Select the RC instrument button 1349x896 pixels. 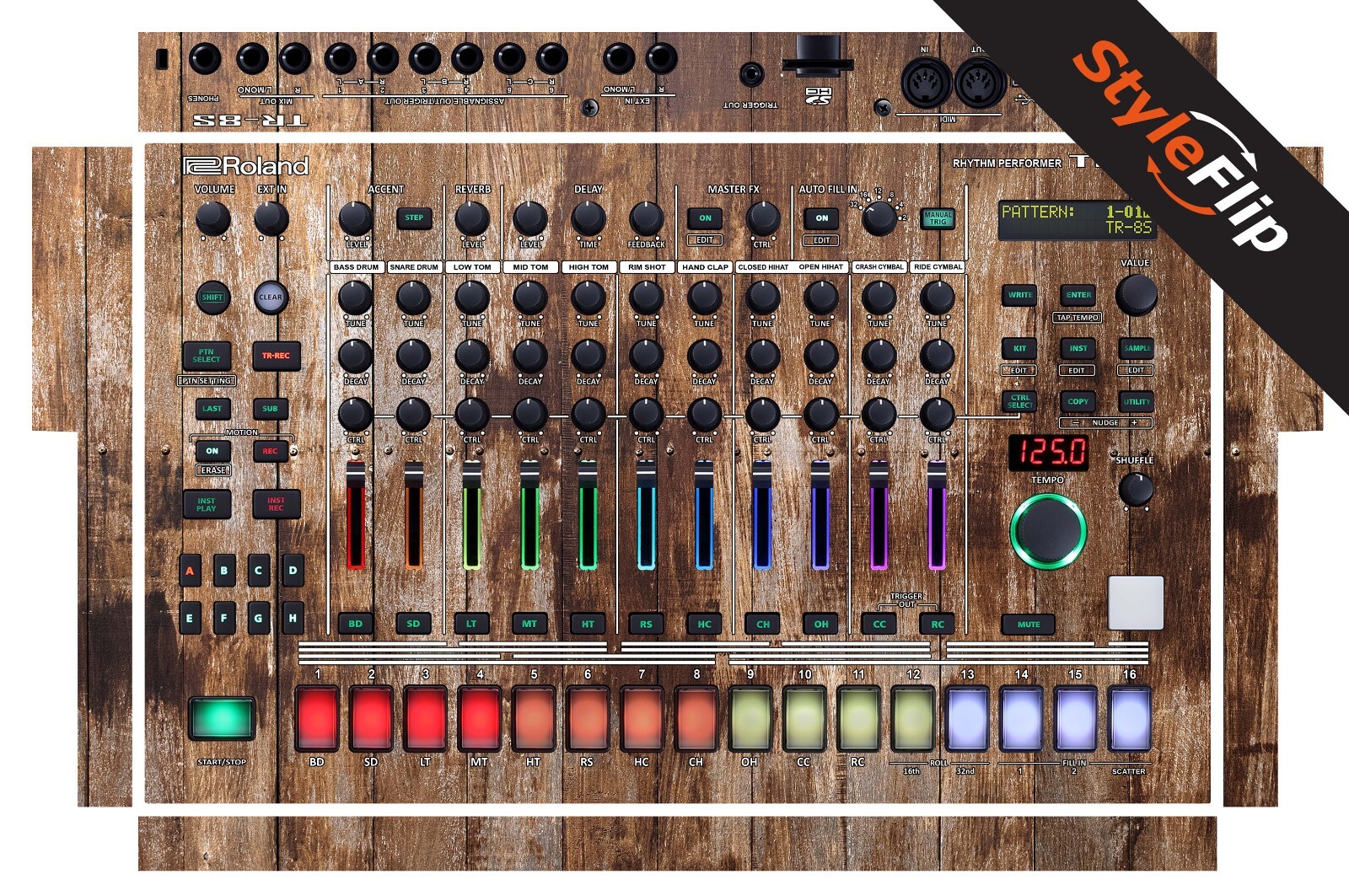point(938,624)
